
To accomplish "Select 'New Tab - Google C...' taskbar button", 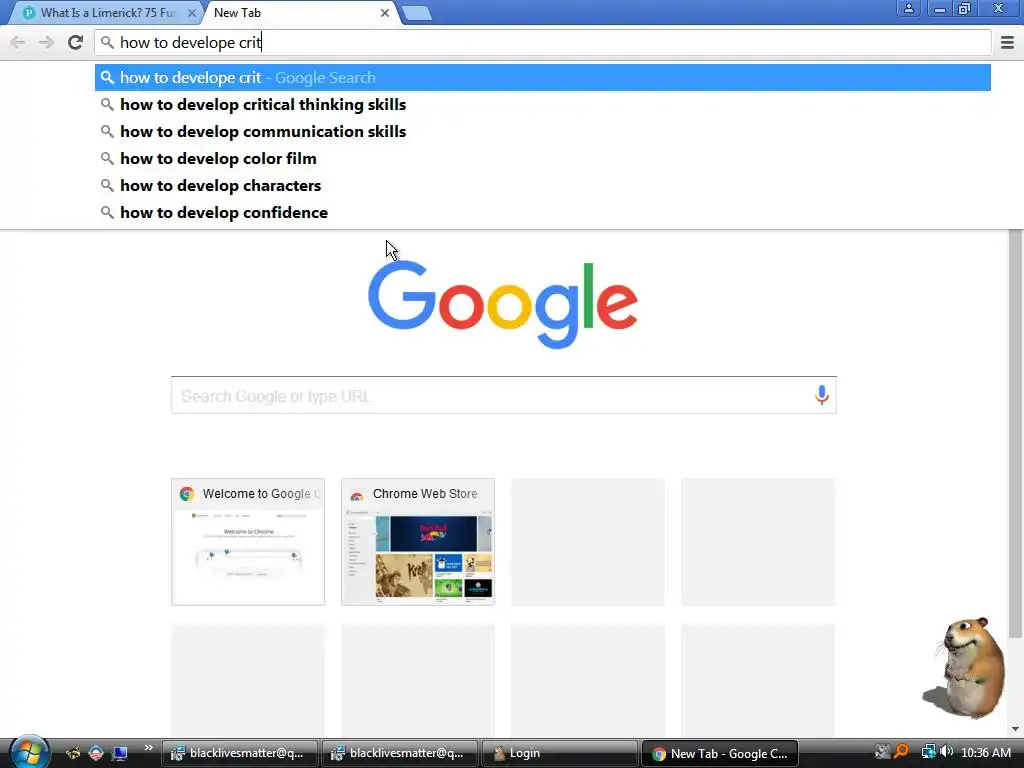I will click(x=720, y=753).
